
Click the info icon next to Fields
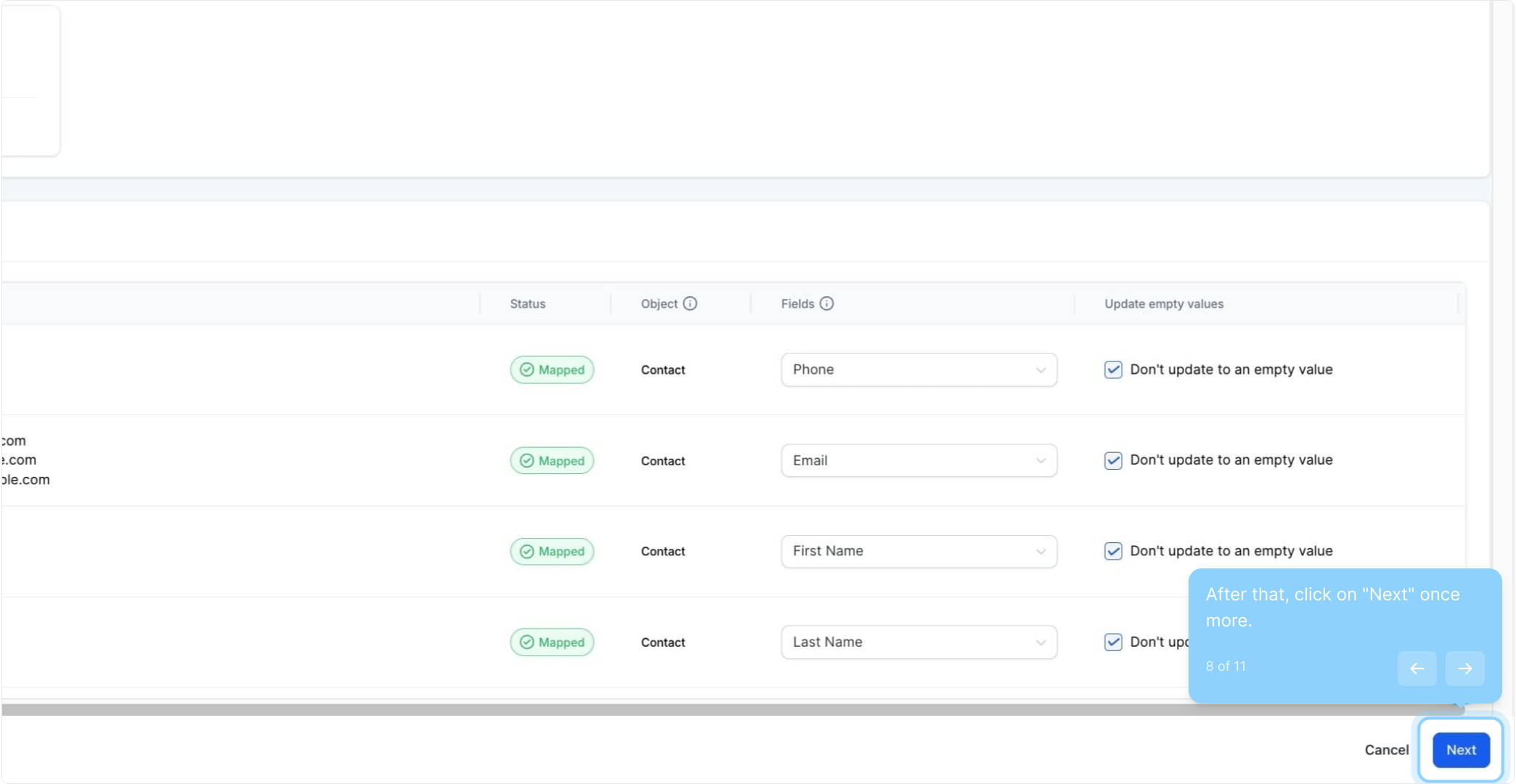826,303
